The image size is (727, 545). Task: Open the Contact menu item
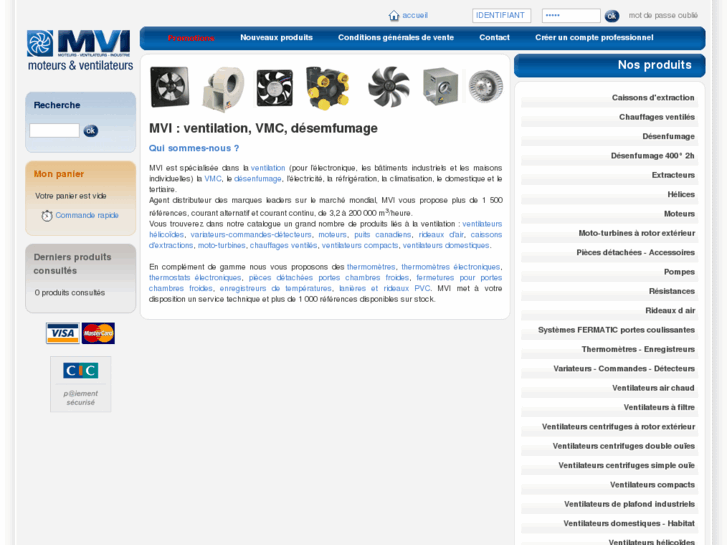click(x=494, y=38)
